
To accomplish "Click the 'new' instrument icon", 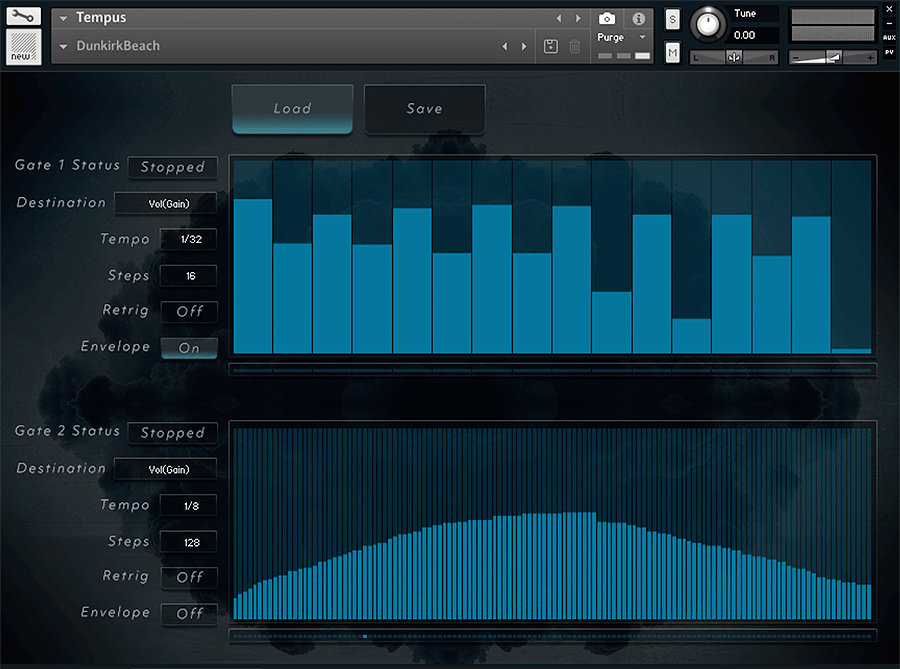I will pos(22,45).
